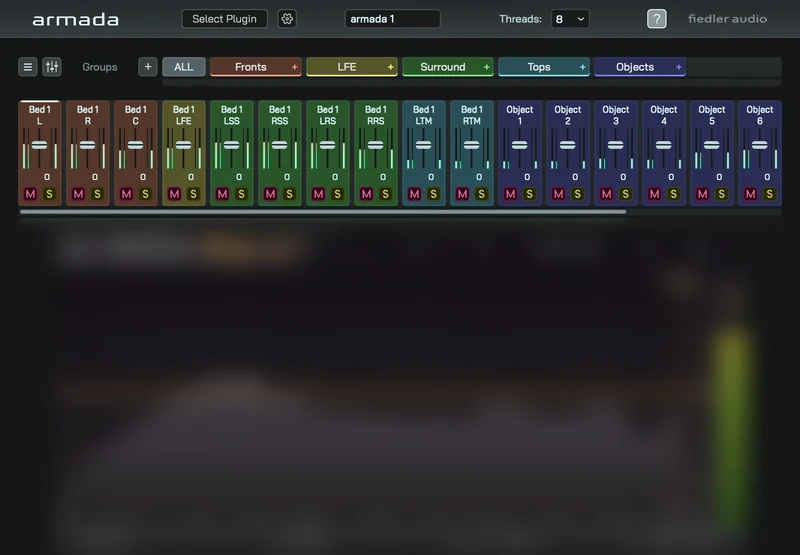This screenshot has width=800, height=555.
Task: Mute the Object 6 channel
Action: (x=750, y=194)
